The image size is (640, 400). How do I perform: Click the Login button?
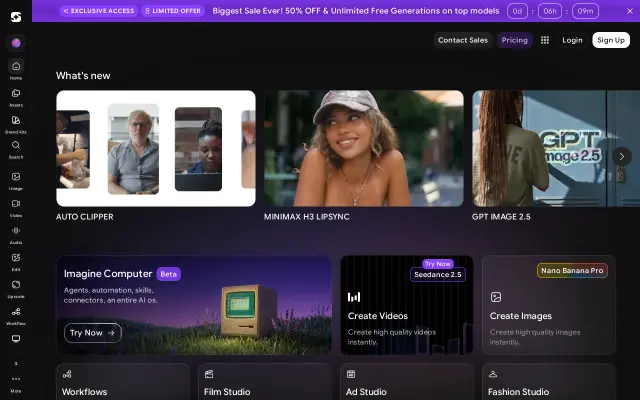(572, 40)
